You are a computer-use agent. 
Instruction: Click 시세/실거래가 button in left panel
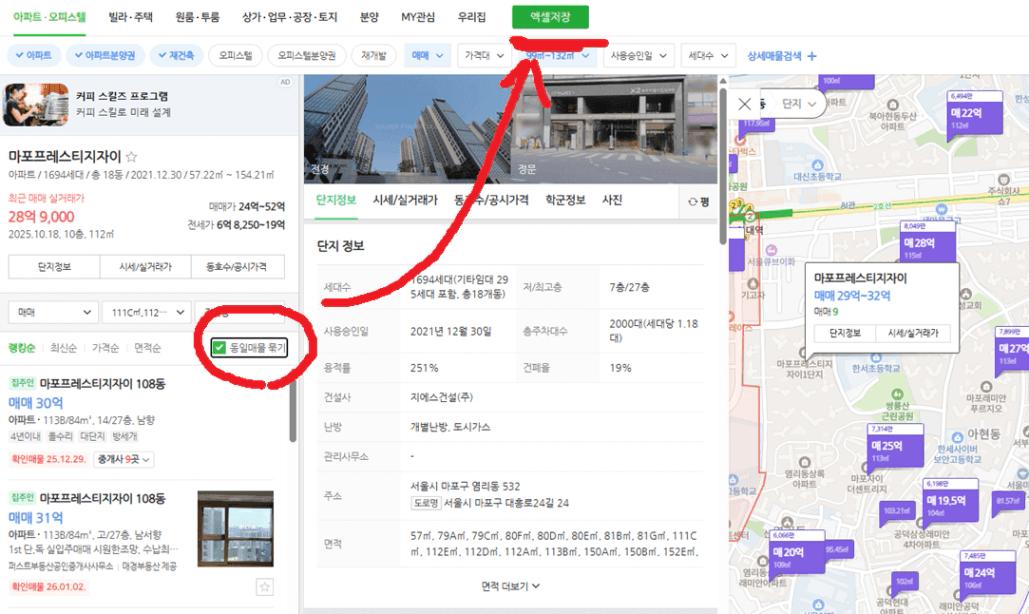[x=145, y=267]
